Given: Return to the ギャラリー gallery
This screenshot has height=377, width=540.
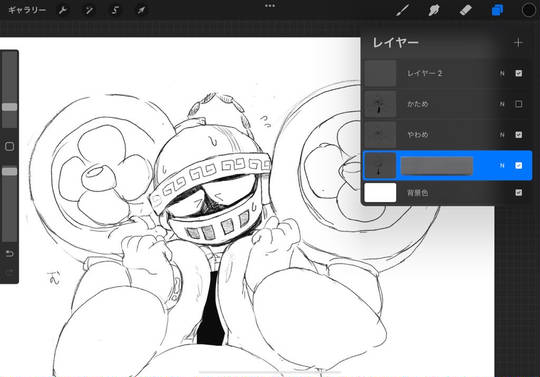Looking at the screenshot, I should [x=27, y=10].
